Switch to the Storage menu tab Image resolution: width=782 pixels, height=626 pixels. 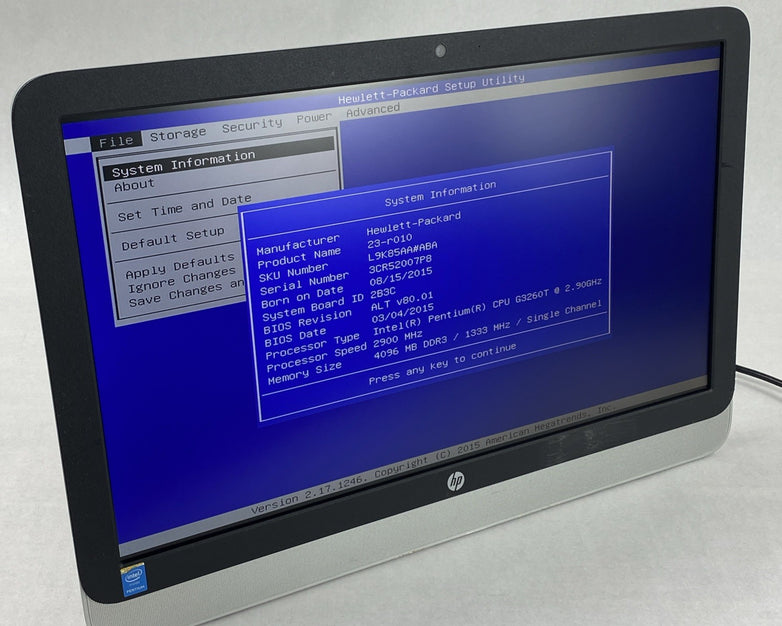coord(178,134)
